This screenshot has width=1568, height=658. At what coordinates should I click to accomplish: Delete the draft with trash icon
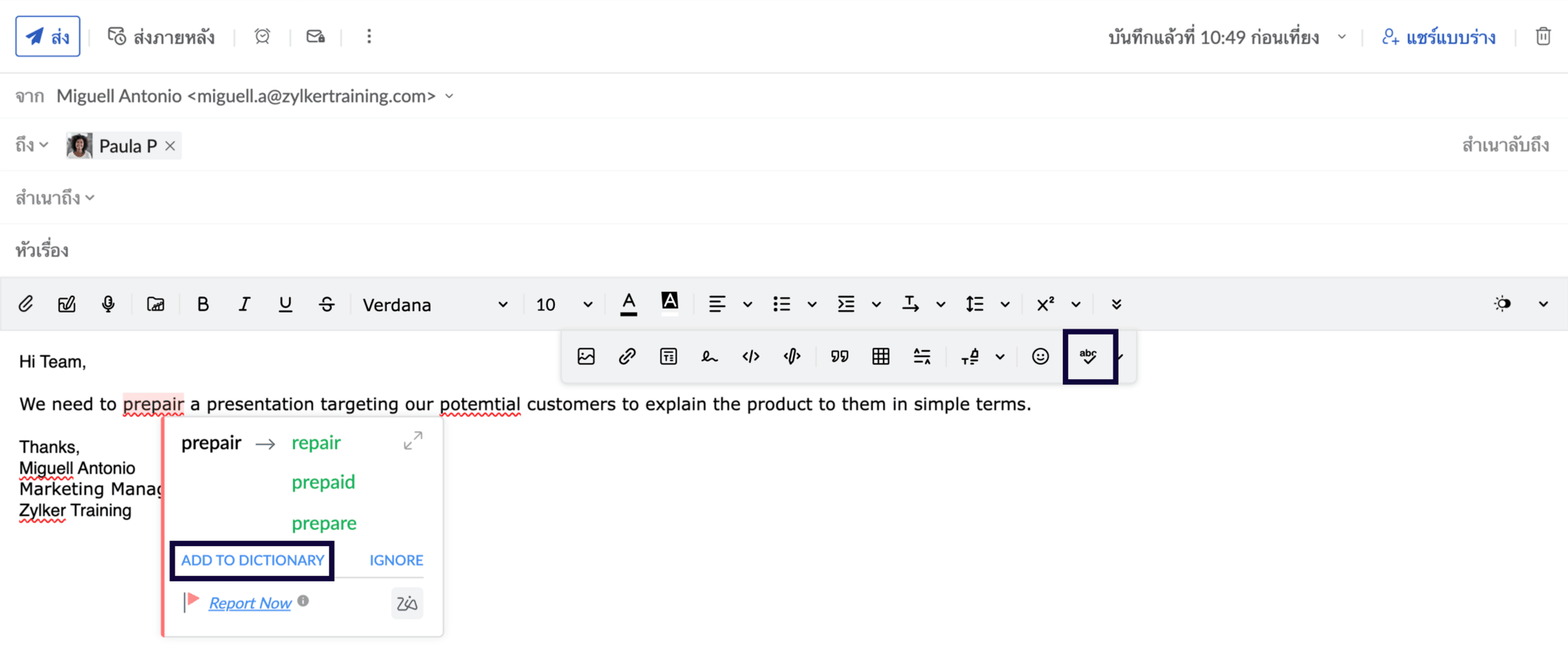click(1543, 36)
